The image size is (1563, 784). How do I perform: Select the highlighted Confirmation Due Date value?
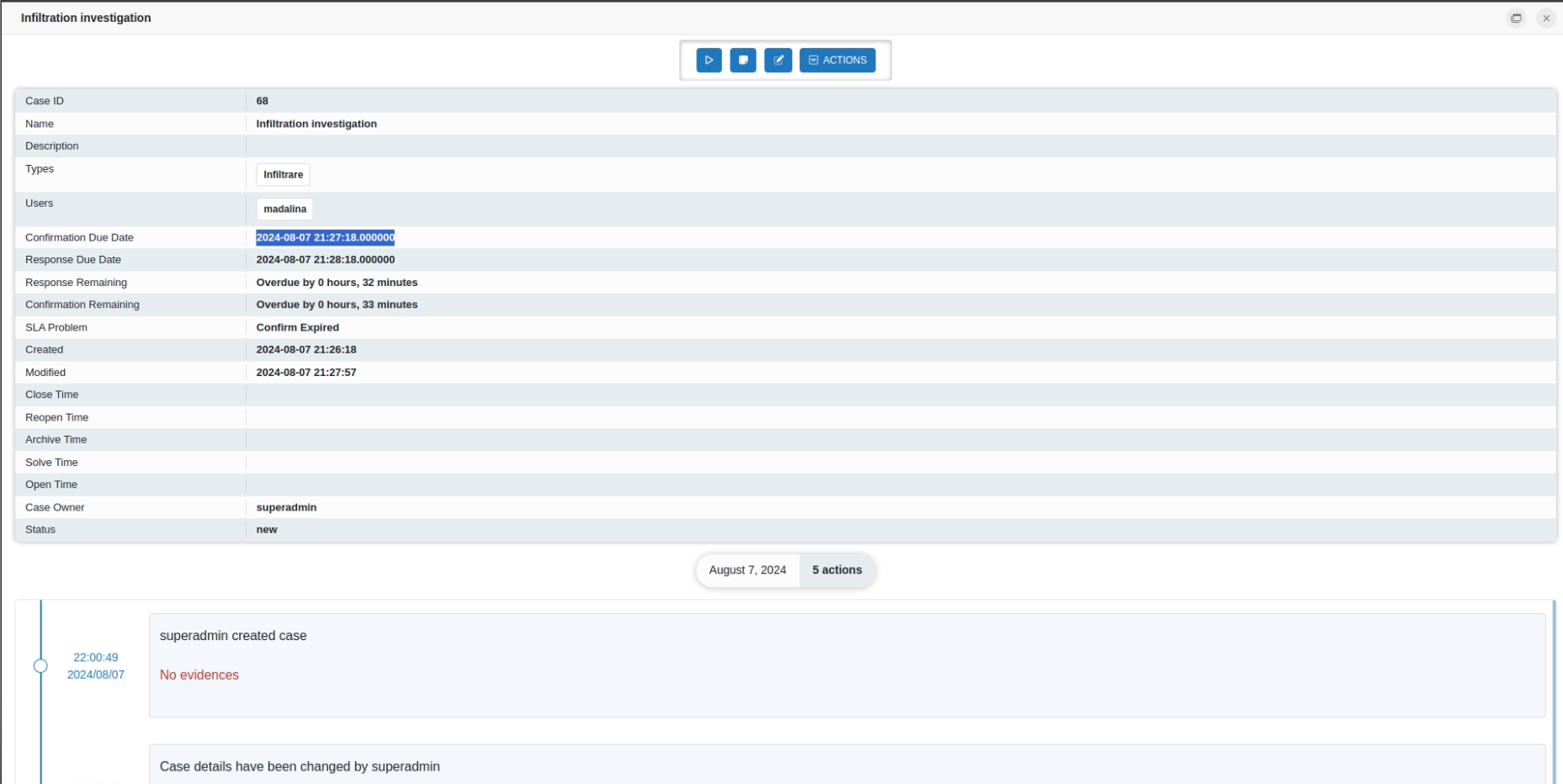[x=325, y=238]
